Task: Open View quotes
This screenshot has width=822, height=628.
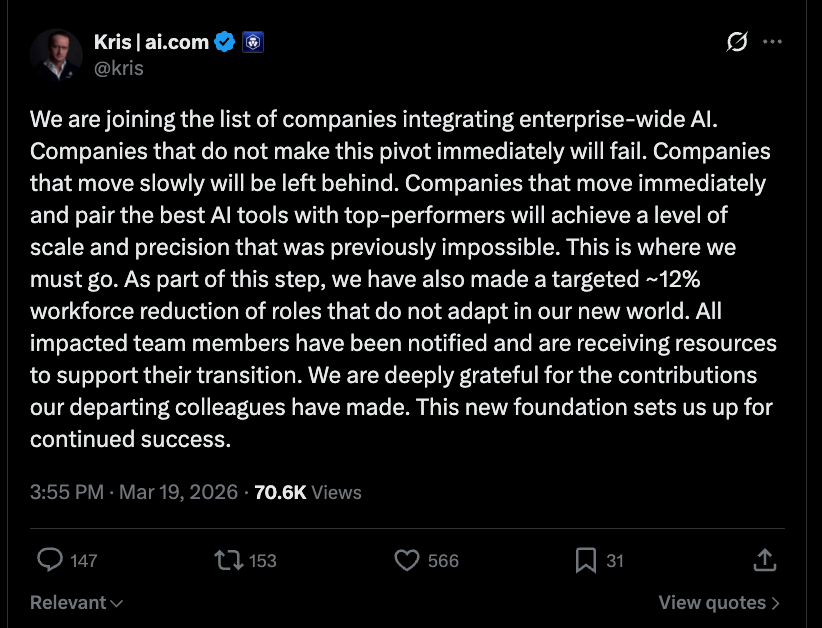Action: pos(719,602)
